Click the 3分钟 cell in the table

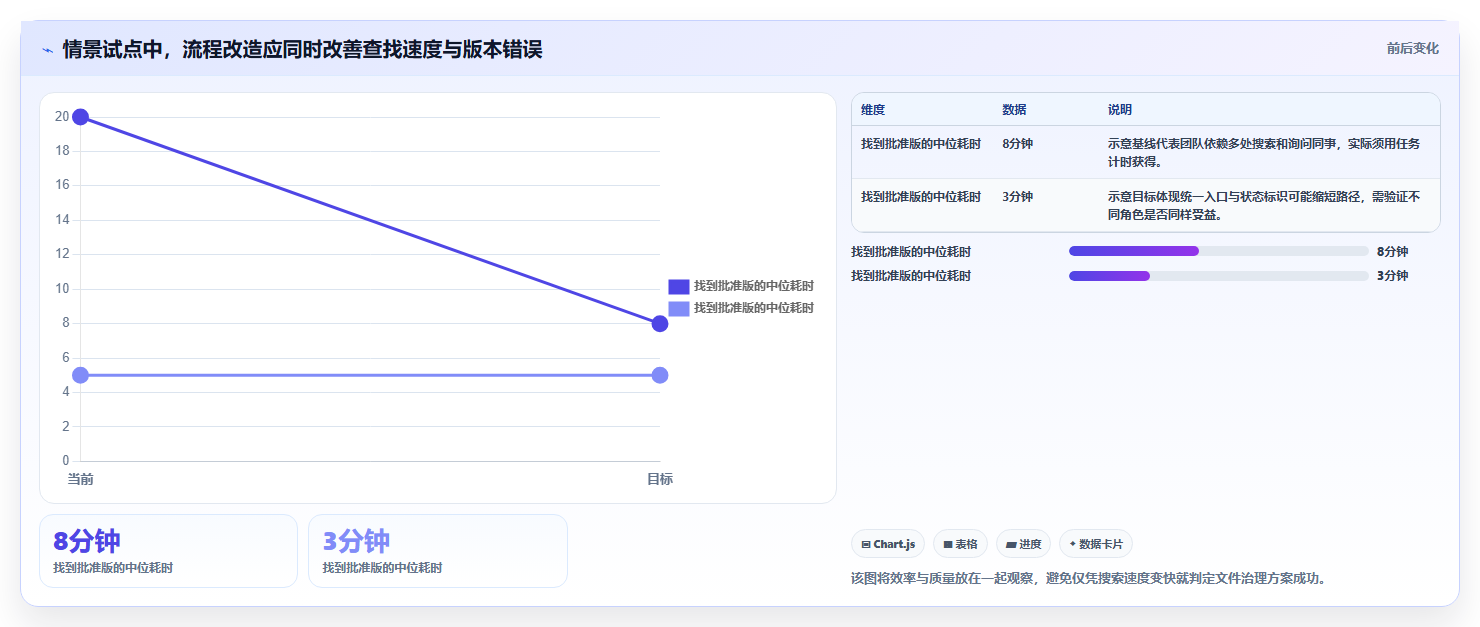[x=1017, y=197]
